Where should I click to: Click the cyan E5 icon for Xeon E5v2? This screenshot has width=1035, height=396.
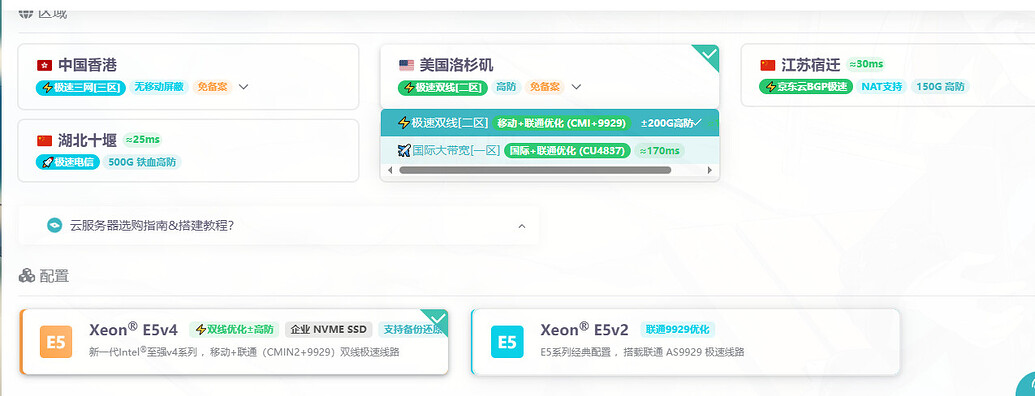click(x=507, y=342)
